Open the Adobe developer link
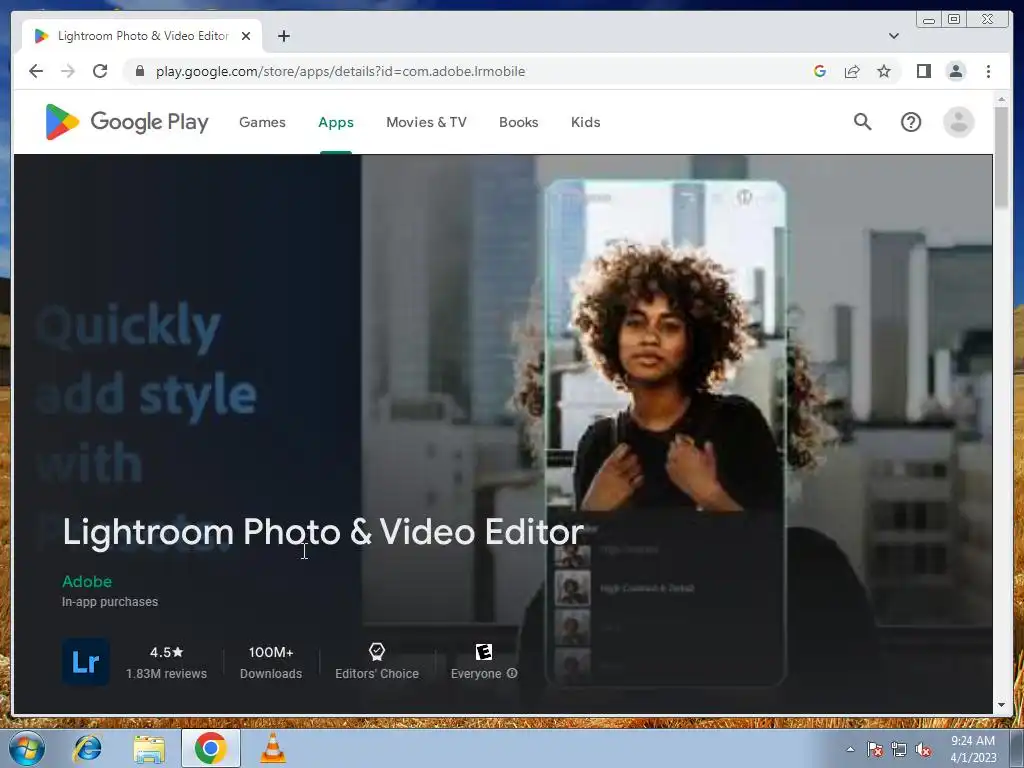The height and width of the screenshot is (768, 1024). [87, 581]
